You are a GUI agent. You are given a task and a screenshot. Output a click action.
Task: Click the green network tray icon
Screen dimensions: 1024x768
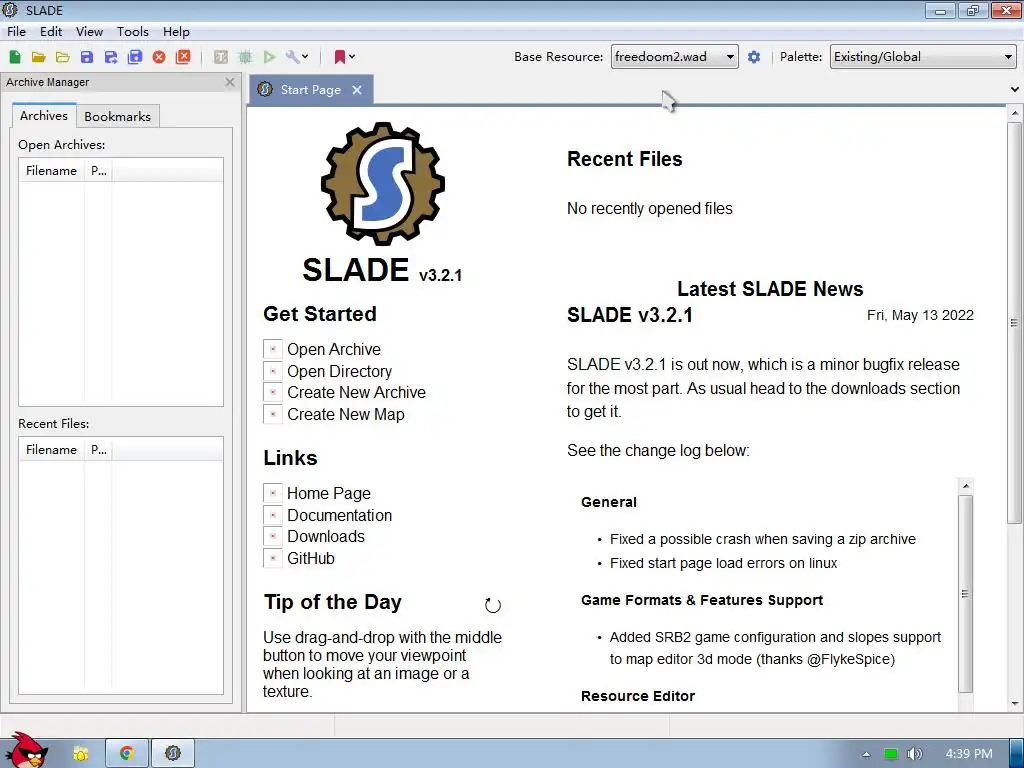coord(890,754)
